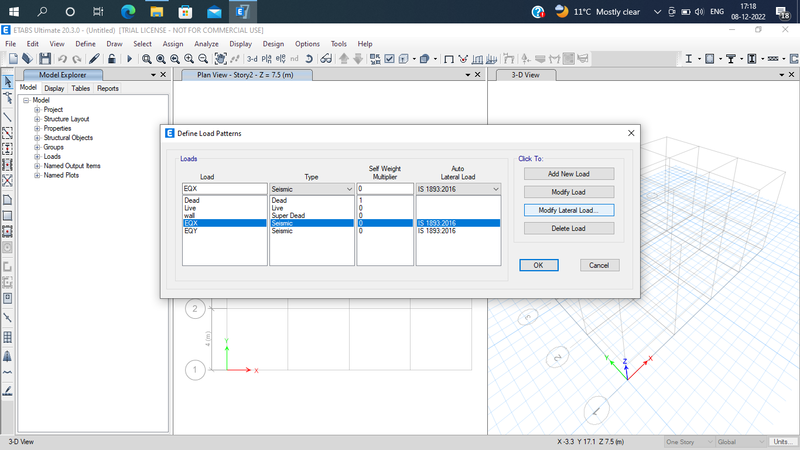The height and width of the screenshot is (450, 800).
Task: Click OK in Define Load Patterns dialog
Action: coord(539,265)
